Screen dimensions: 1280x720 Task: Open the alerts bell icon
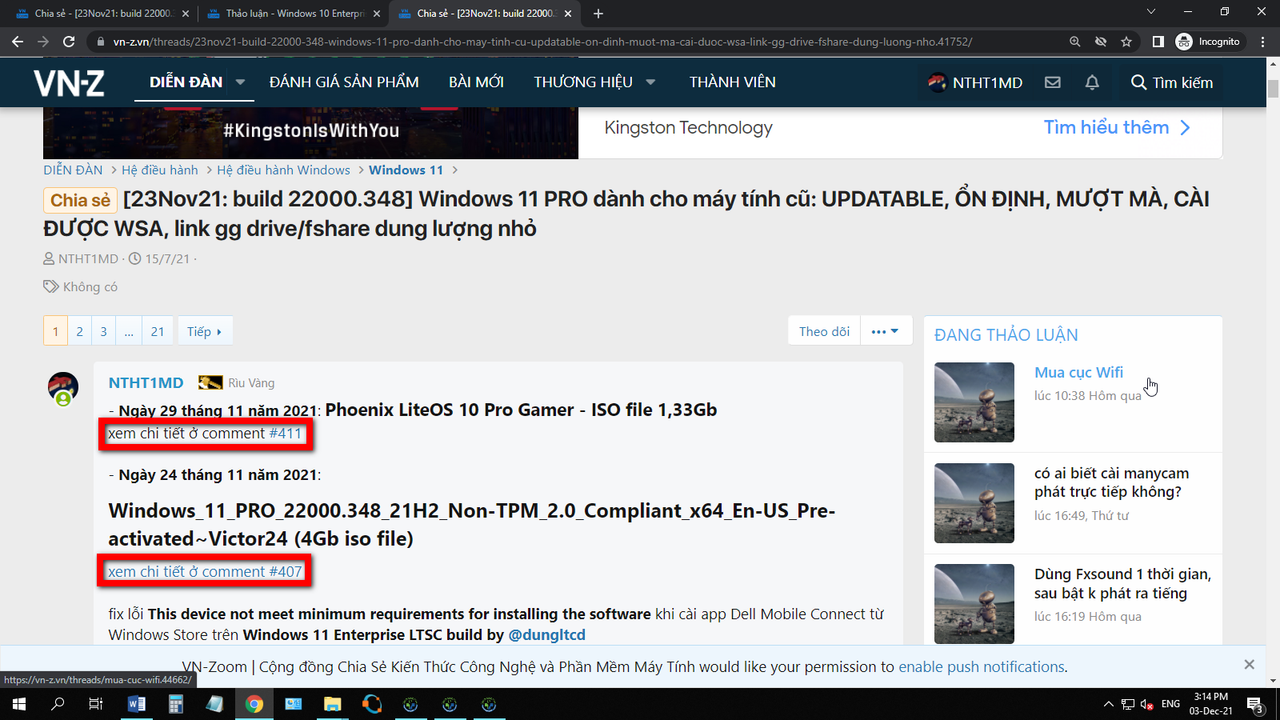pos(1092,83)
